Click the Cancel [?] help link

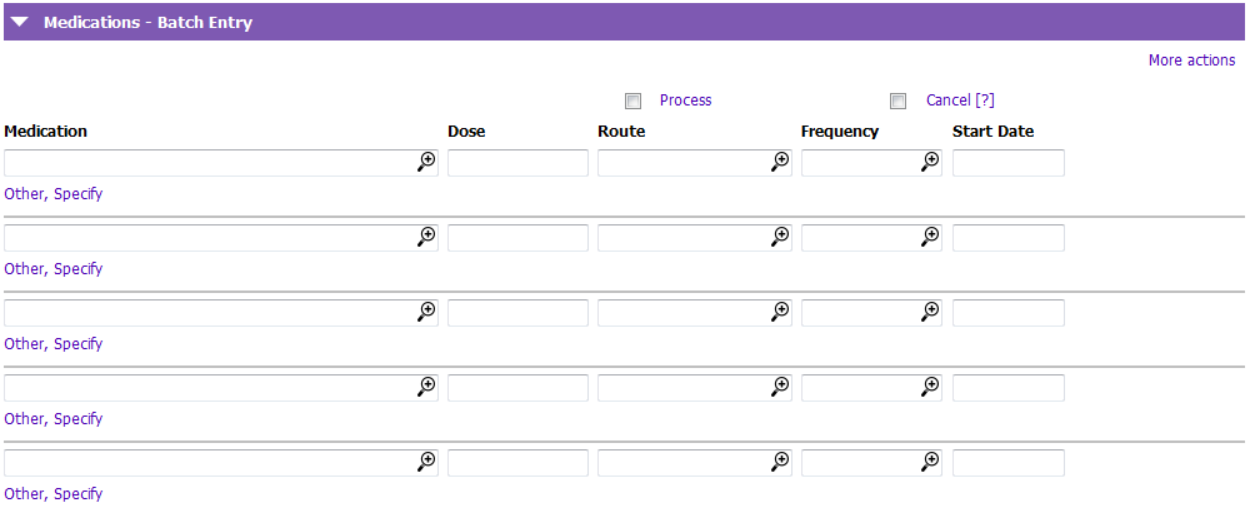[x=960, y=100]
